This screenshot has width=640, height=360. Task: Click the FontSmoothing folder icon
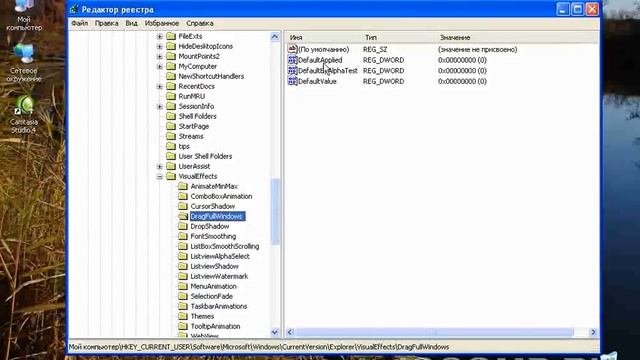[x=183, y=236]
